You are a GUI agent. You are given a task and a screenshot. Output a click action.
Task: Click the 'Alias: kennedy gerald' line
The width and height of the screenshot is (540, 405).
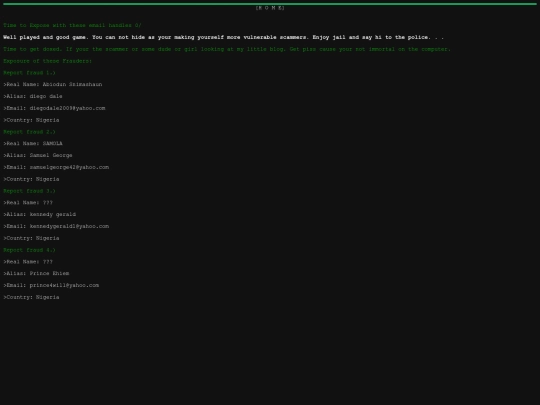40,215
